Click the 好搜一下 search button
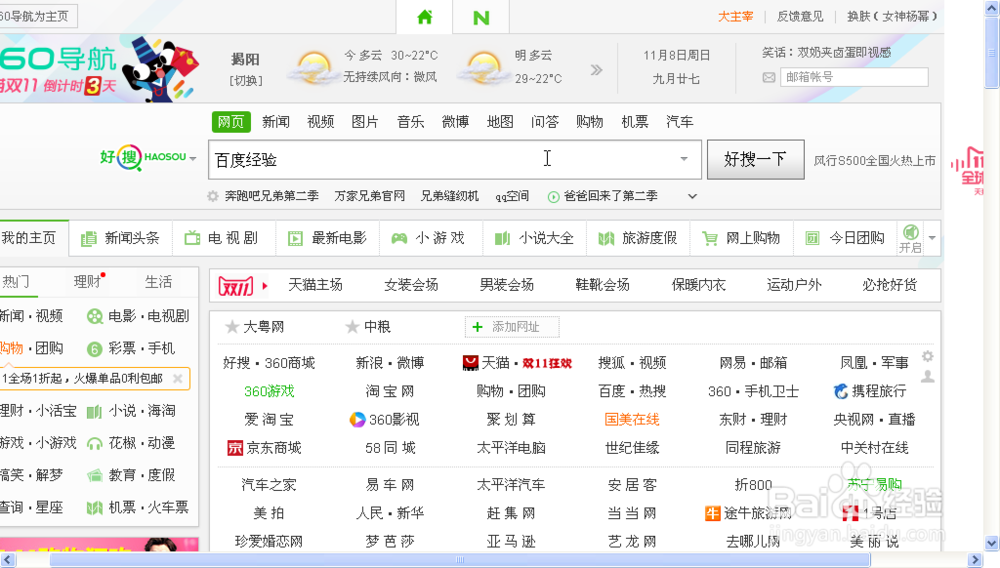Image resolution: width=1000 pixels, height=568 pixels. pyautogui.click(x=755, y=159)
